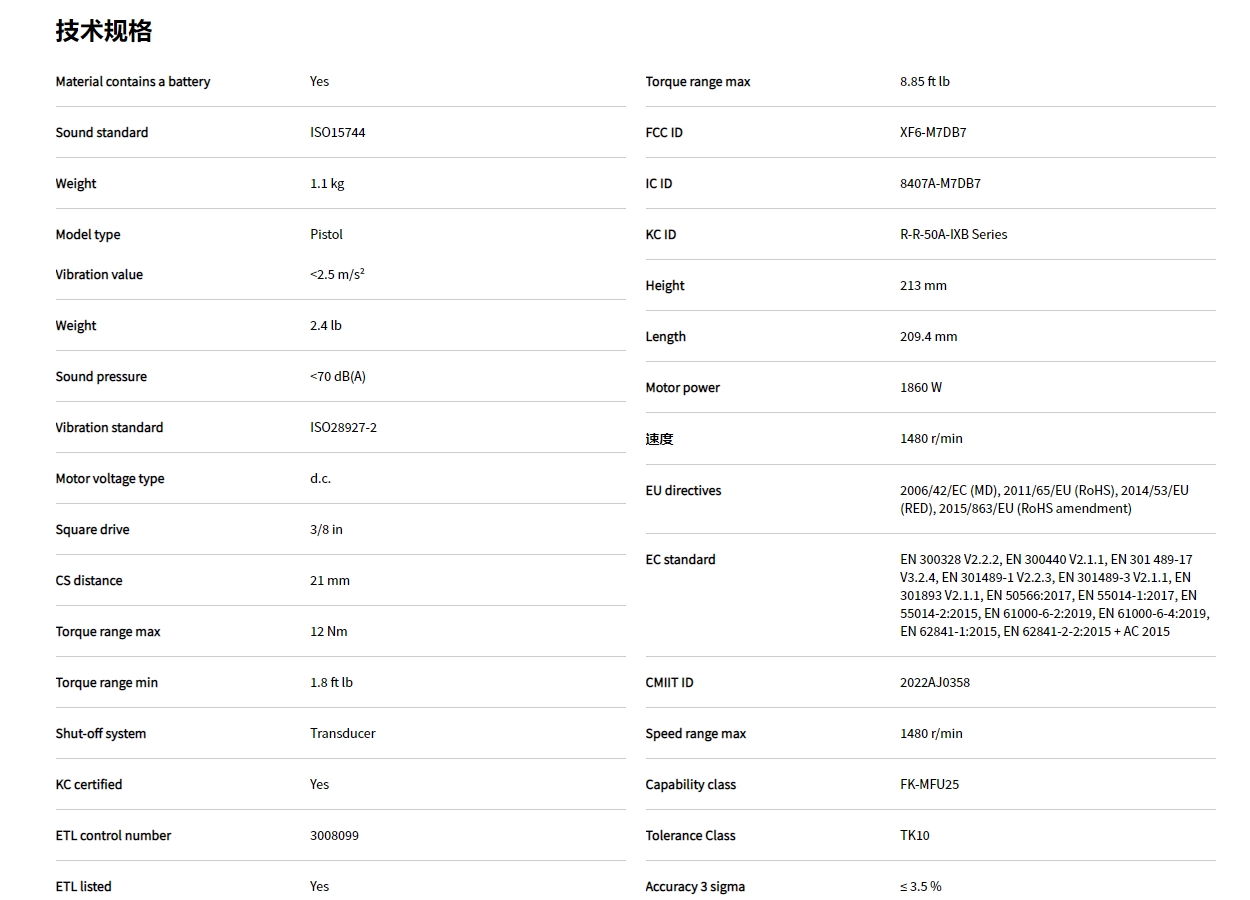Click the 技术规格 heading
The image size is (1250, 900).
pyautogui.click(x=104, y=31)
